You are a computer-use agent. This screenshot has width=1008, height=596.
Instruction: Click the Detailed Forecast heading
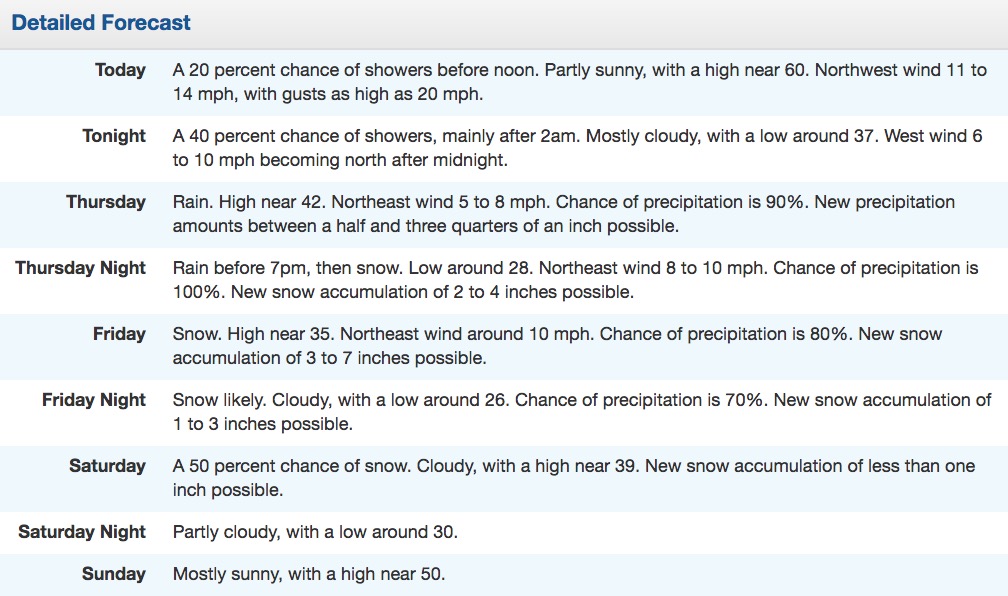[101, 23]
